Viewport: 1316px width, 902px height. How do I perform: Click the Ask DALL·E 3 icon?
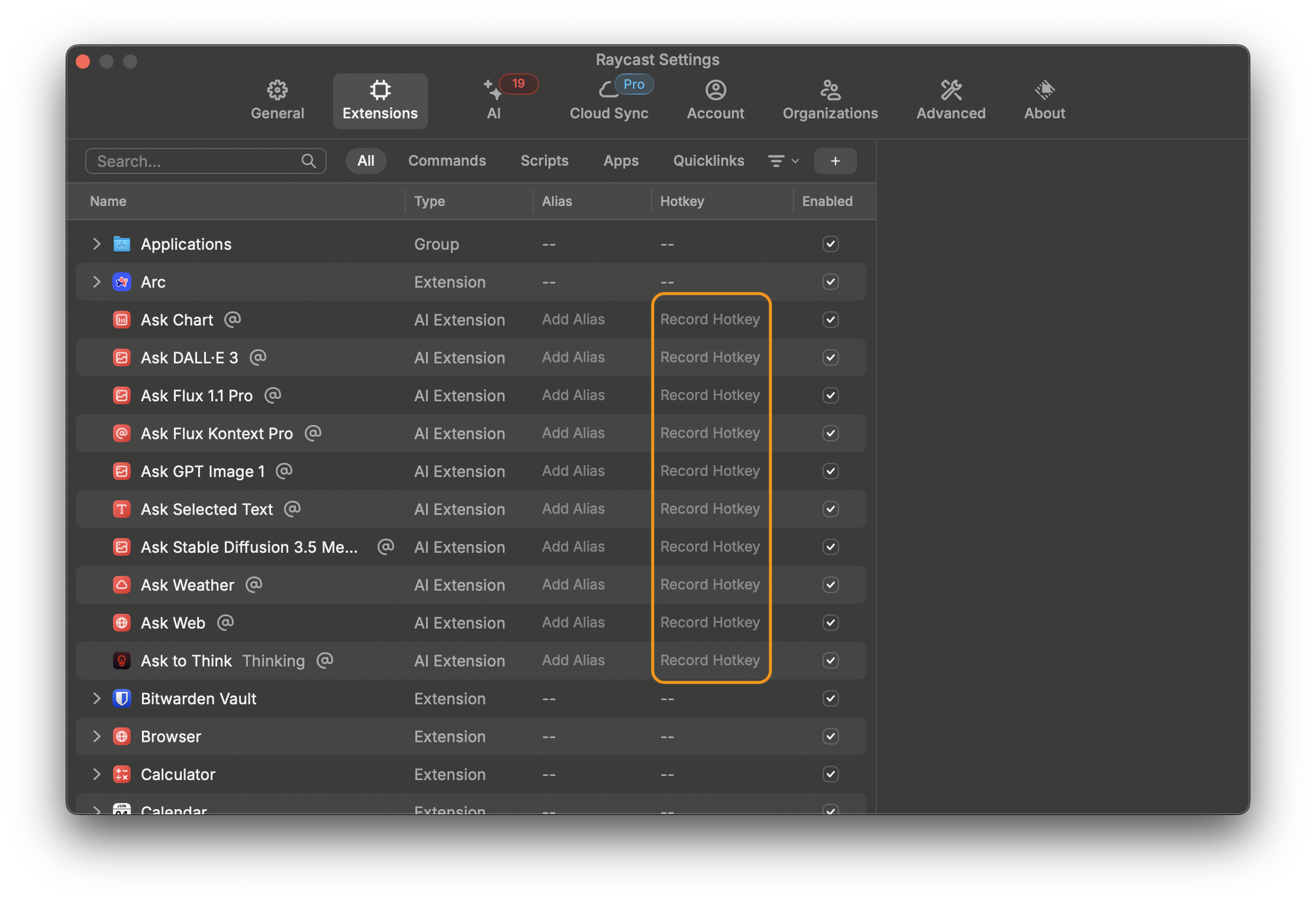coord(122,357)
